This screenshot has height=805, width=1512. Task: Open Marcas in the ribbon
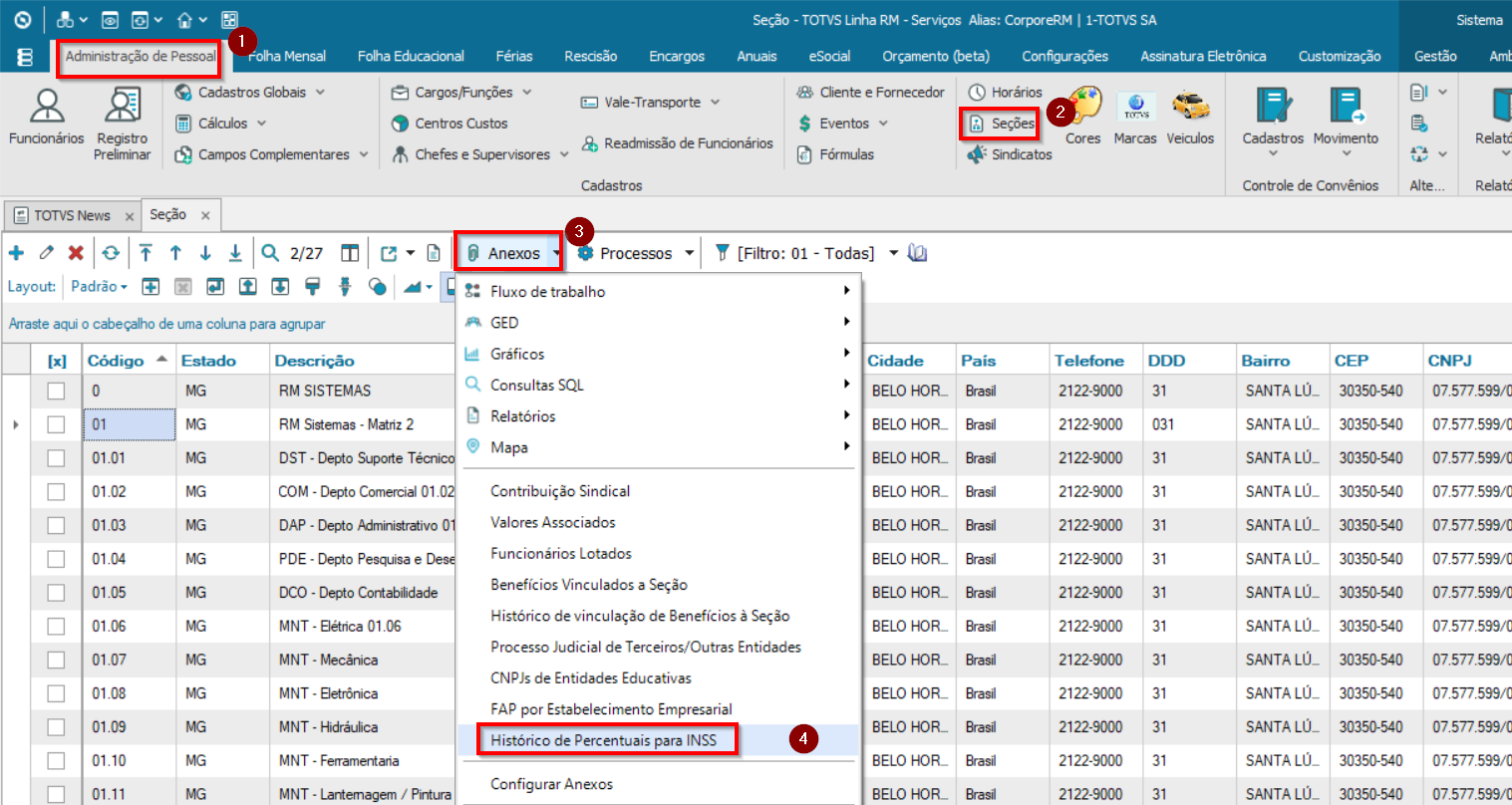tap(1135, 118)
